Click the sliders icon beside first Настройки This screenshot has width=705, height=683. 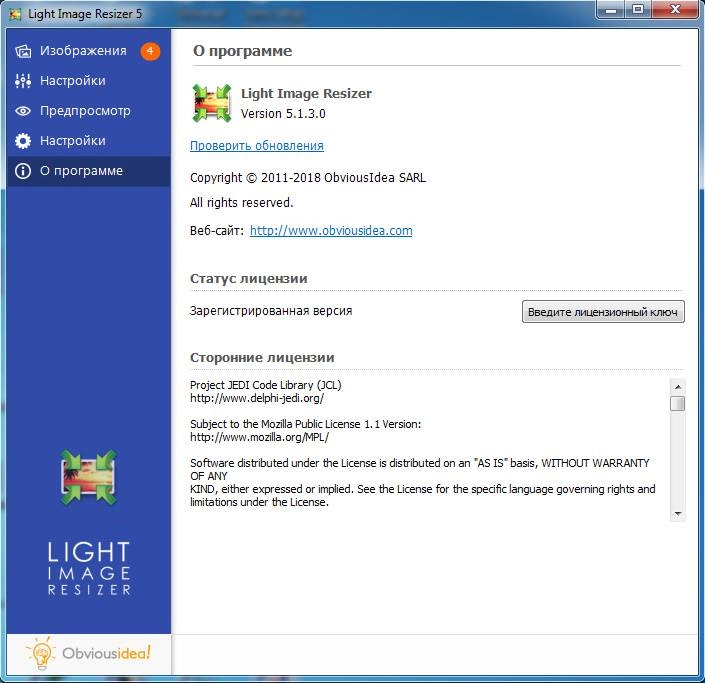click(x=23, y=81)
